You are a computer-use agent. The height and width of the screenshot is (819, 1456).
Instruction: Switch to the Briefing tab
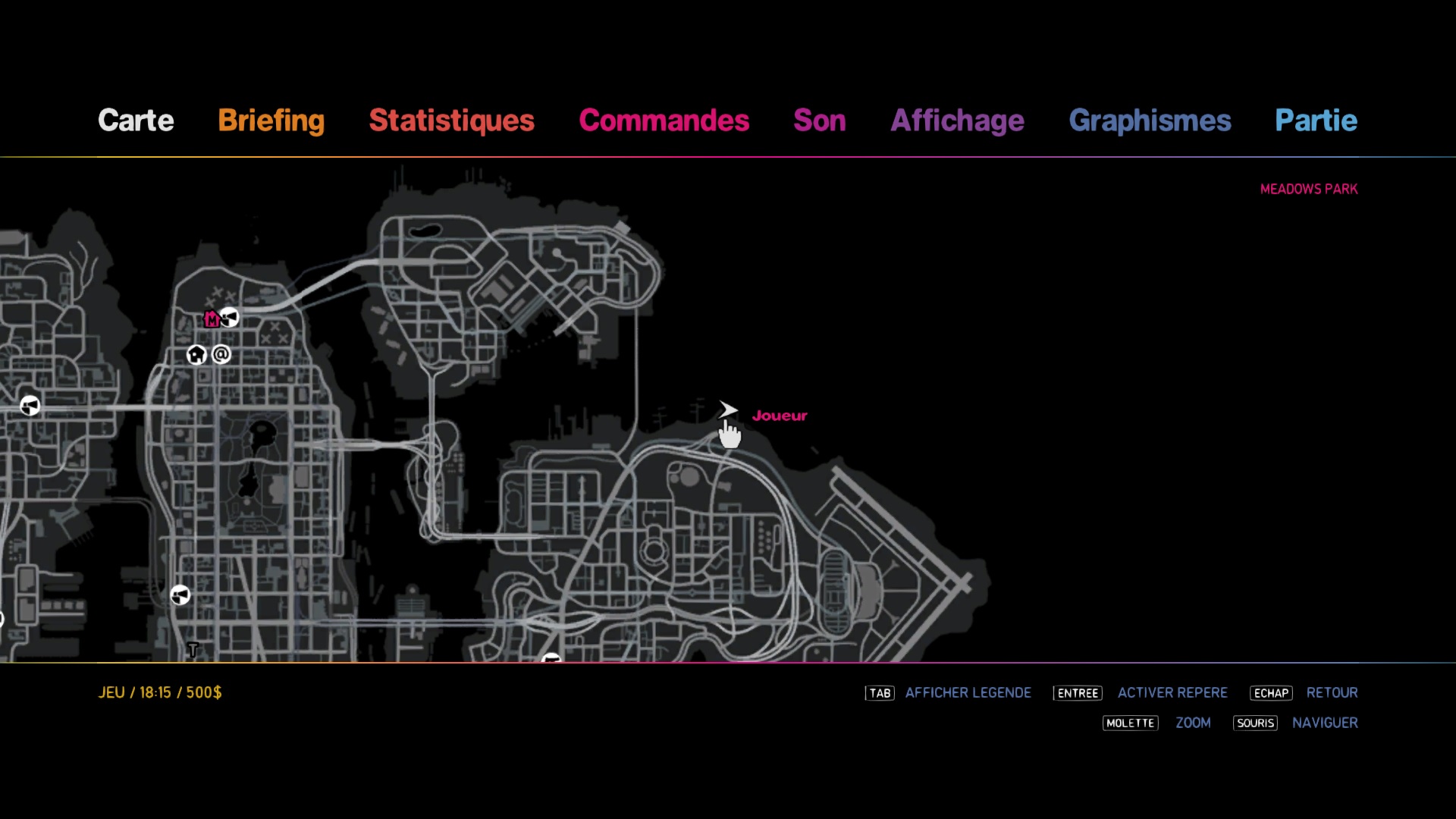(x=271, y=121)
